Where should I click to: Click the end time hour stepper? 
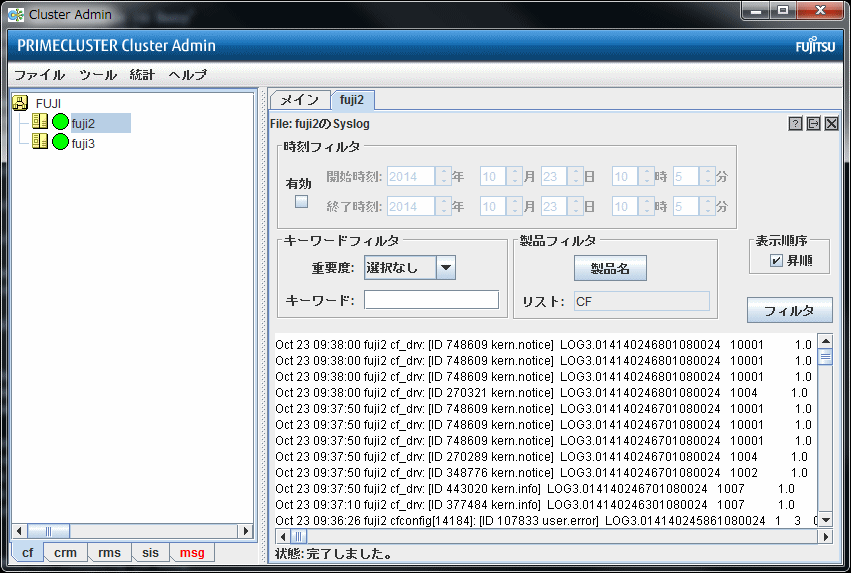646,206
